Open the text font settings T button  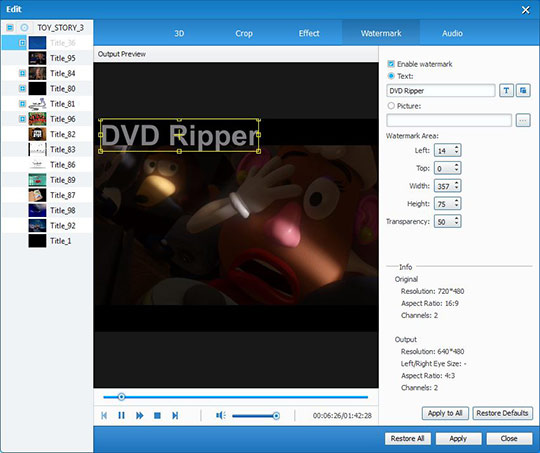click(506, 91)
